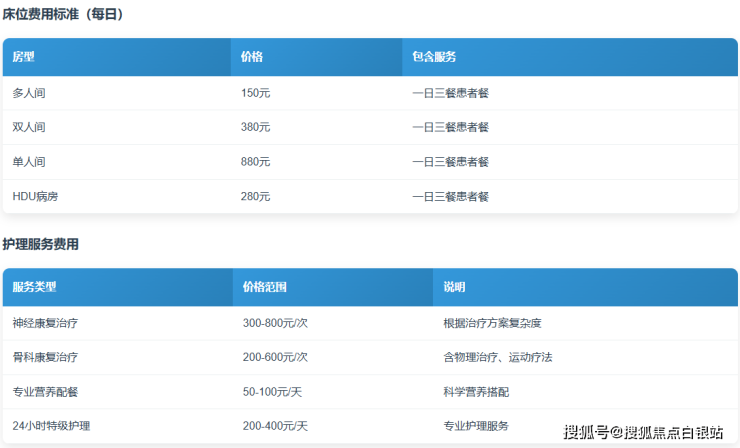Select the 多人间 room type cell
Image resolution: width=740 pixels, height=448 pixels.
pyautogui.click(x=29, y=93)
